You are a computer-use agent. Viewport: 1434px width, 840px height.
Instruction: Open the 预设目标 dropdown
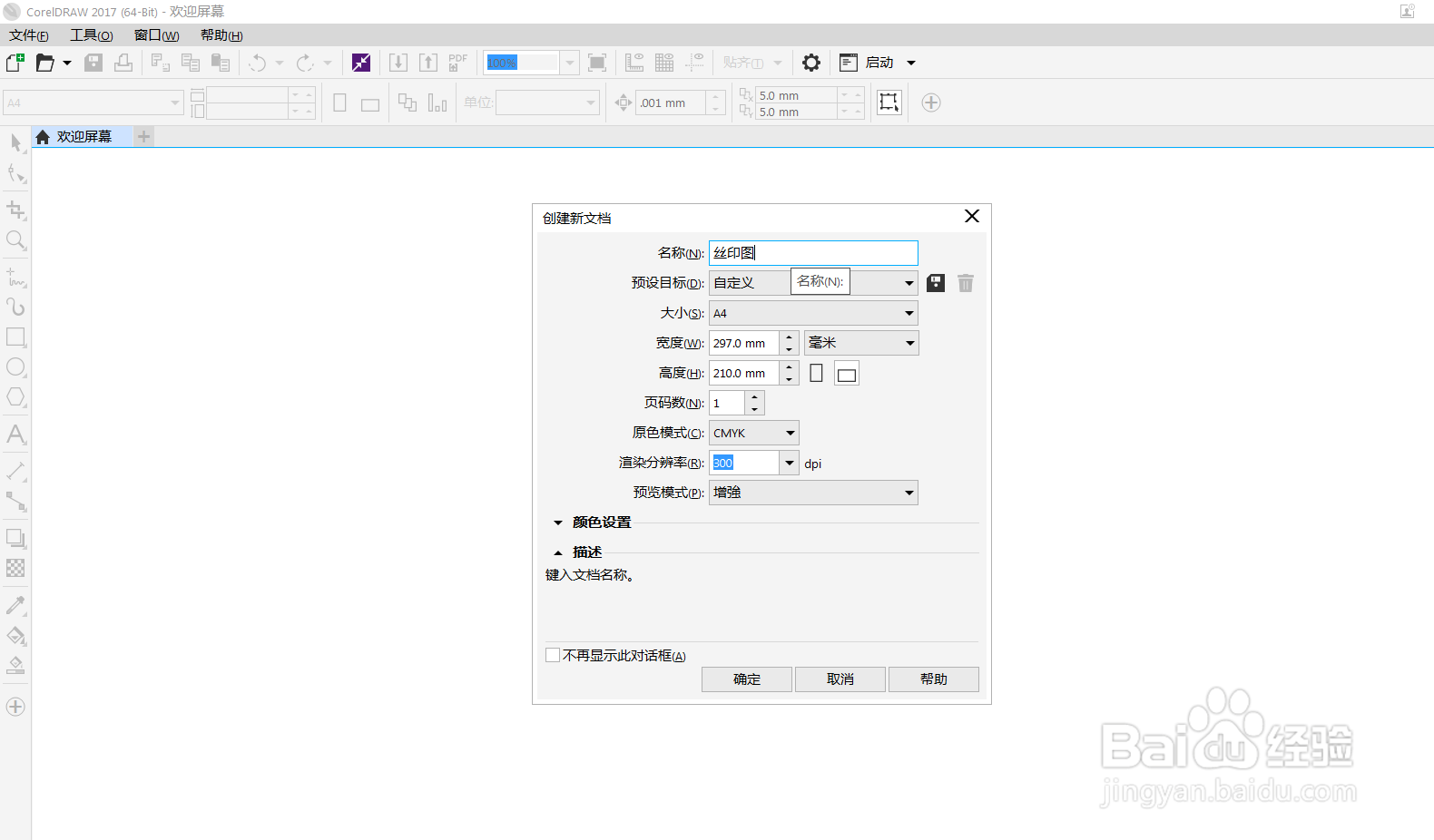click(909, 283)
